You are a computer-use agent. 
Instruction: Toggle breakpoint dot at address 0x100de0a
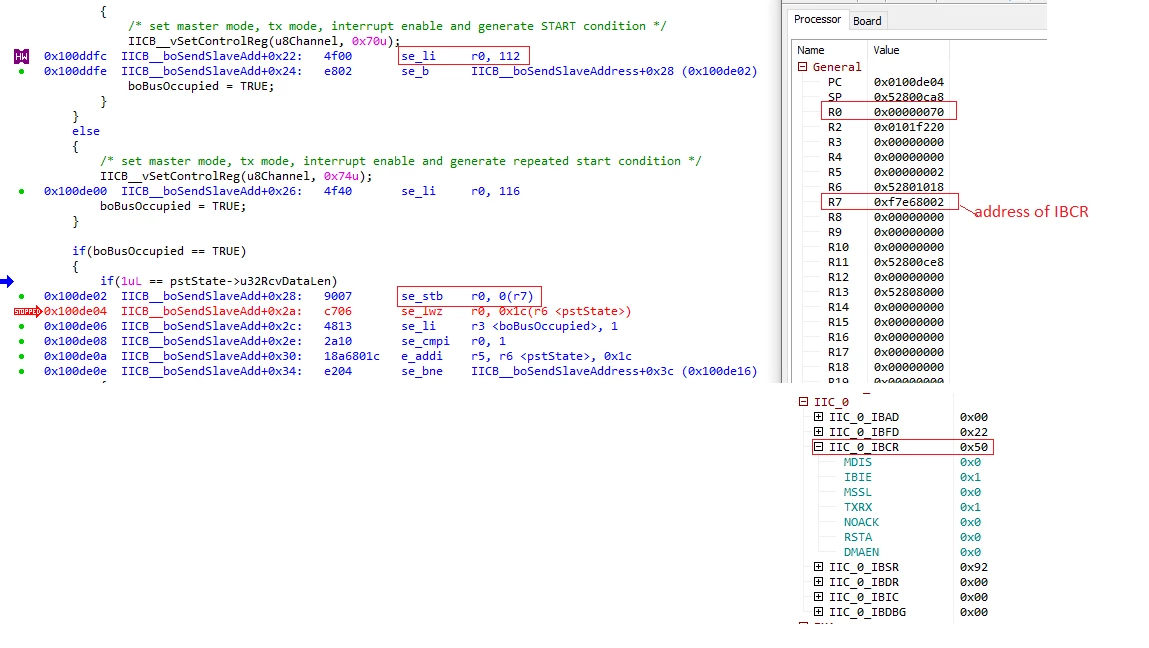click(21, 356)
